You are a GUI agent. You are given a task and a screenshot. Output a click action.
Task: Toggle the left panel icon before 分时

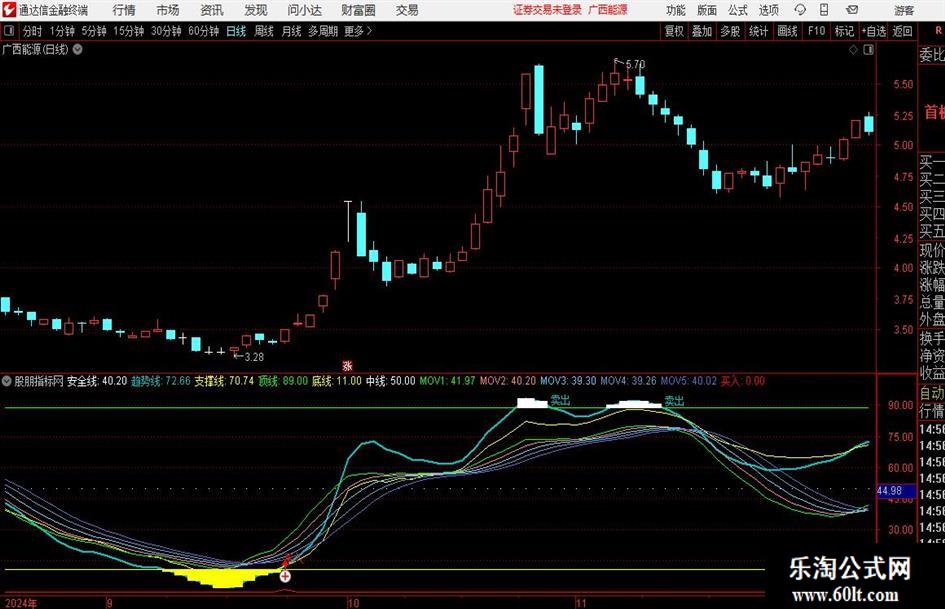pos(8,31)
